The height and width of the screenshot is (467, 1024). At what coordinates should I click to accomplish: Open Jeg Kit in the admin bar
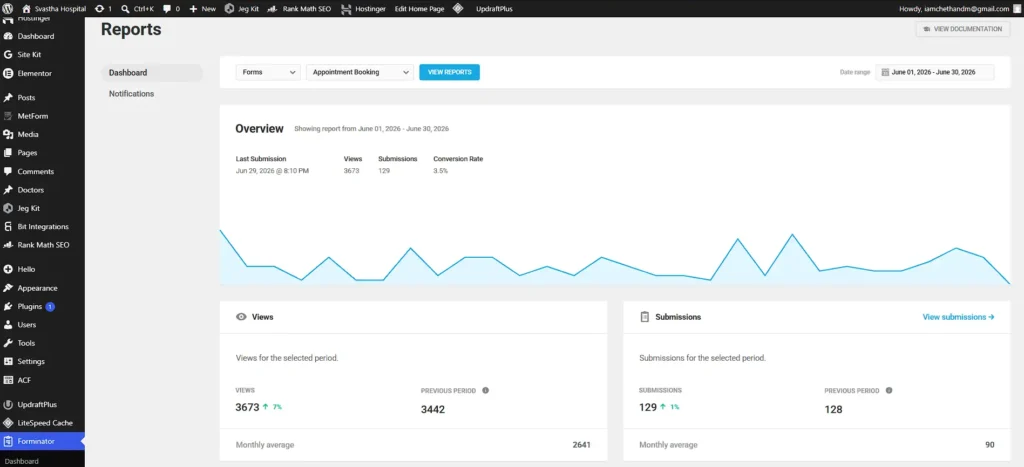242,9
